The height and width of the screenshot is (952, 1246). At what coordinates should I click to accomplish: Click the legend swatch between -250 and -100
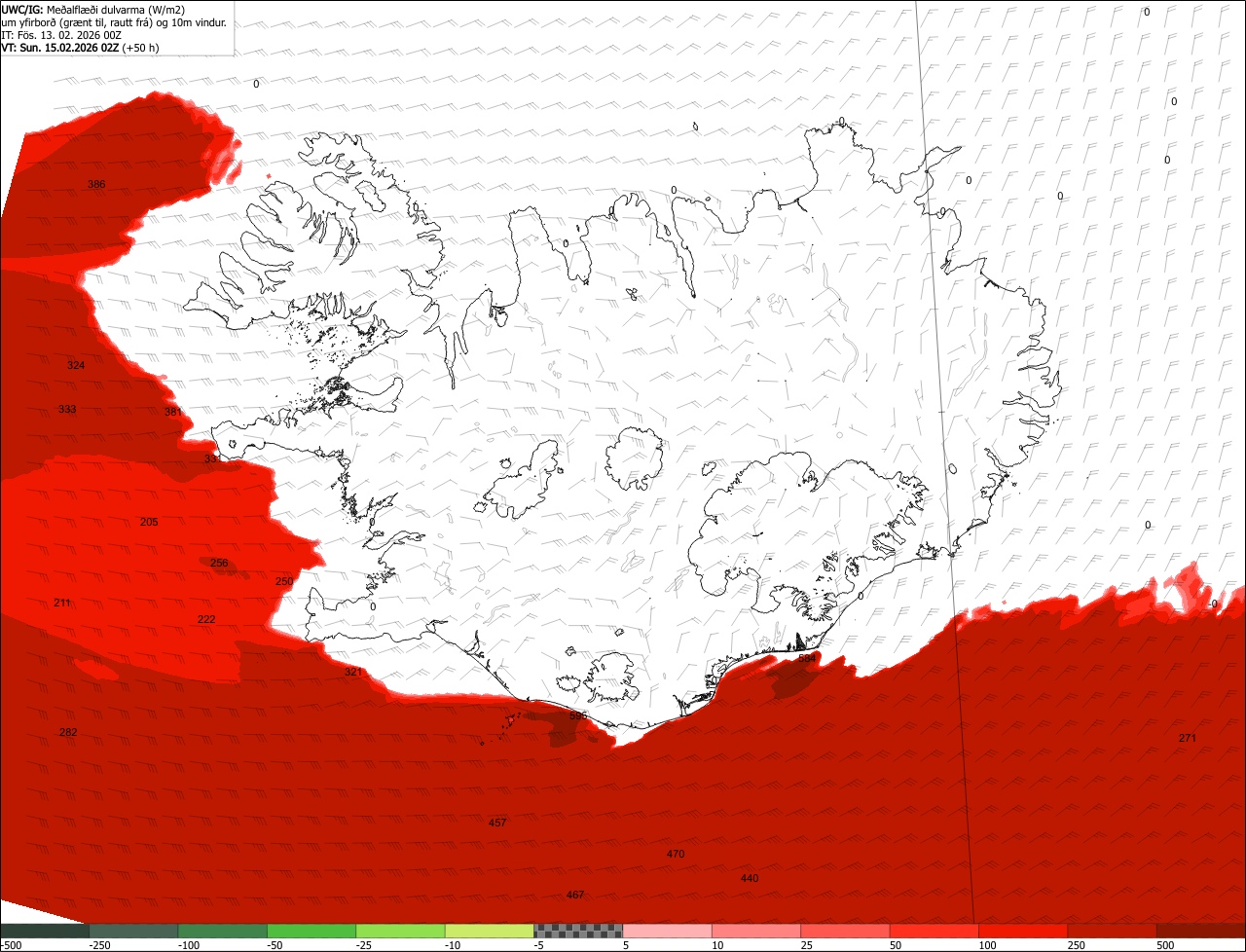(x=133, y=931)
